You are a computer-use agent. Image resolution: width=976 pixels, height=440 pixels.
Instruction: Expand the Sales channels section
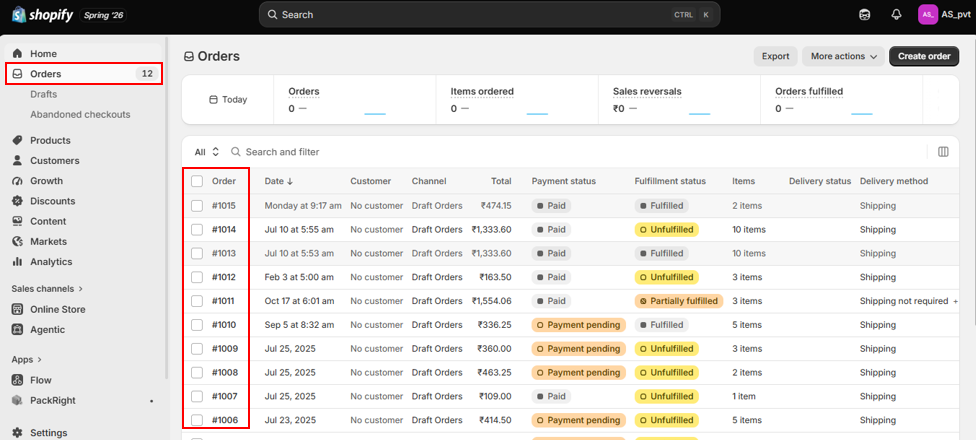(x=47, y=289)
